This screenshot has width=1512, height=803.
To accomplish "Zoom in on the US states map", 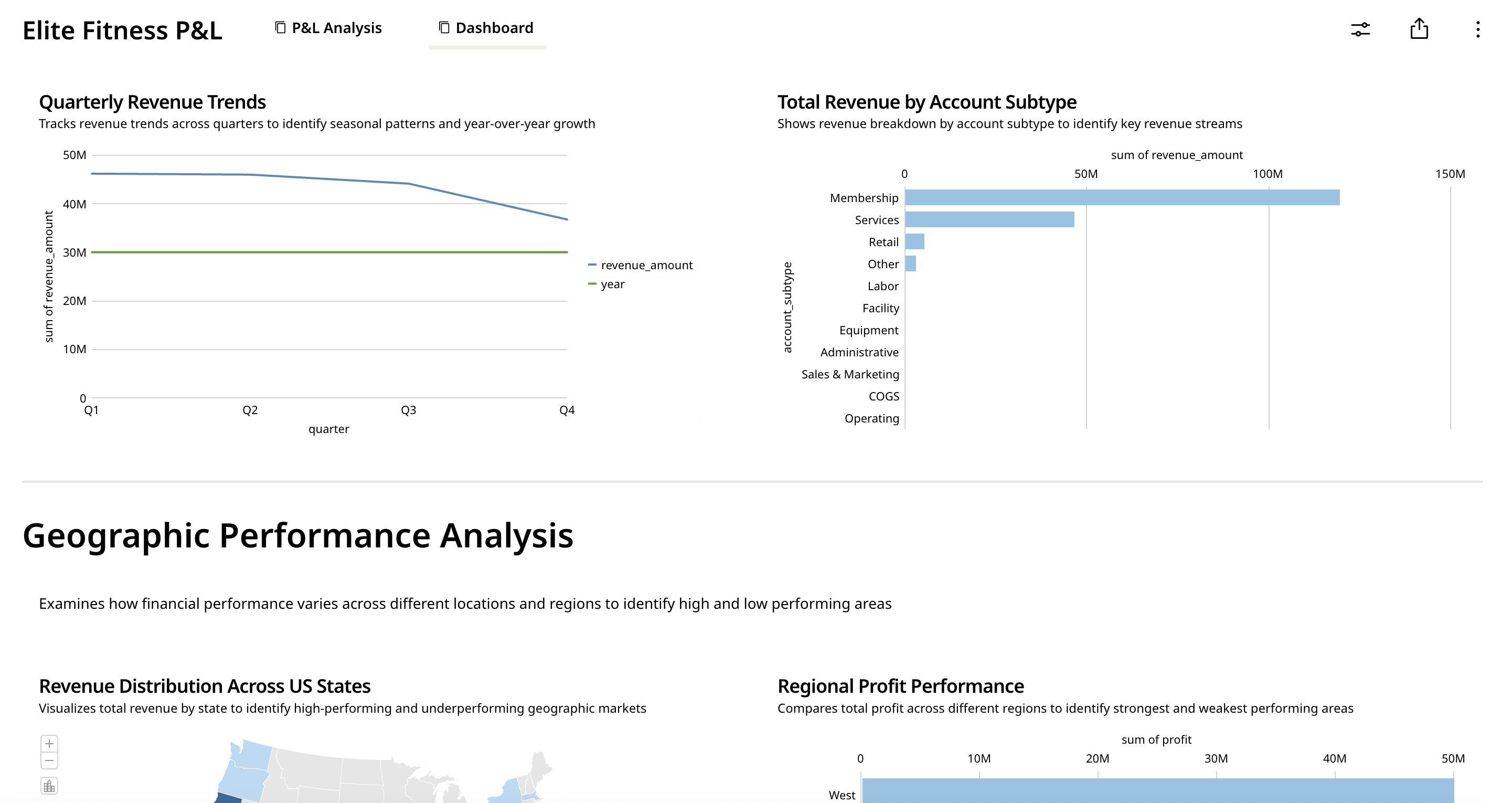I will (50, 743).
